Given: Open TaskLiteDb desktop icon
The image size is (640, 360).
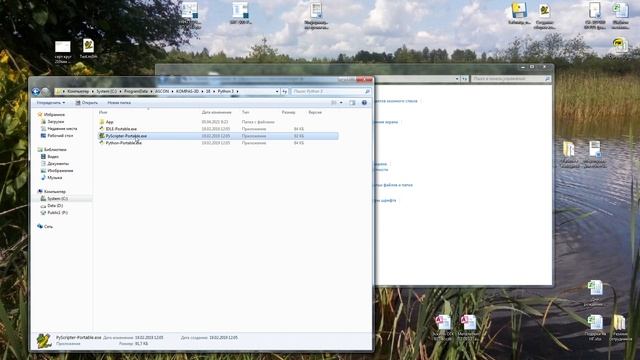Looking at the screenshot, I should click(x=88, y=49).
